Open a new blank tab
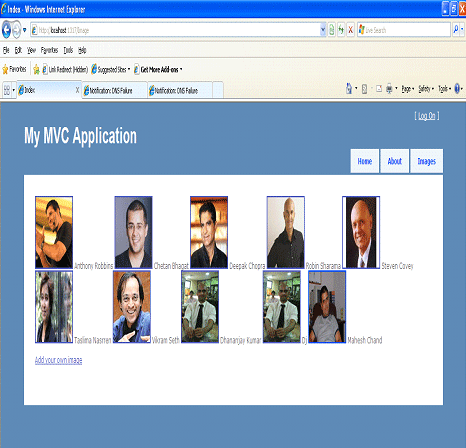The image size is (466, 448). [x=218, y=90]
